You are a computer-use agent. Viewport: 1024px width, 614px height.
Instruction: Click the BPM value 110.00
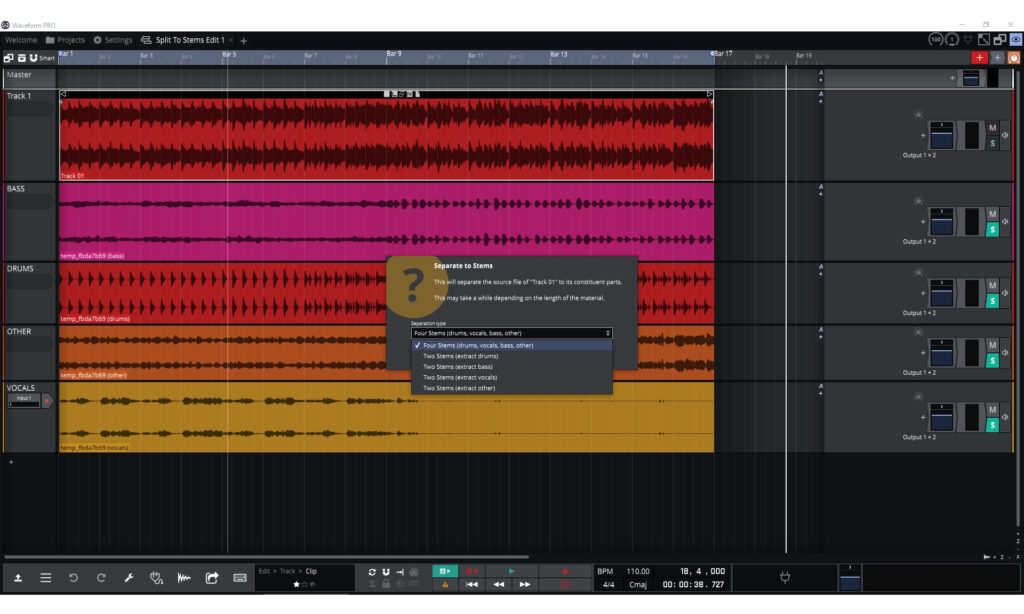pos(638,572)
